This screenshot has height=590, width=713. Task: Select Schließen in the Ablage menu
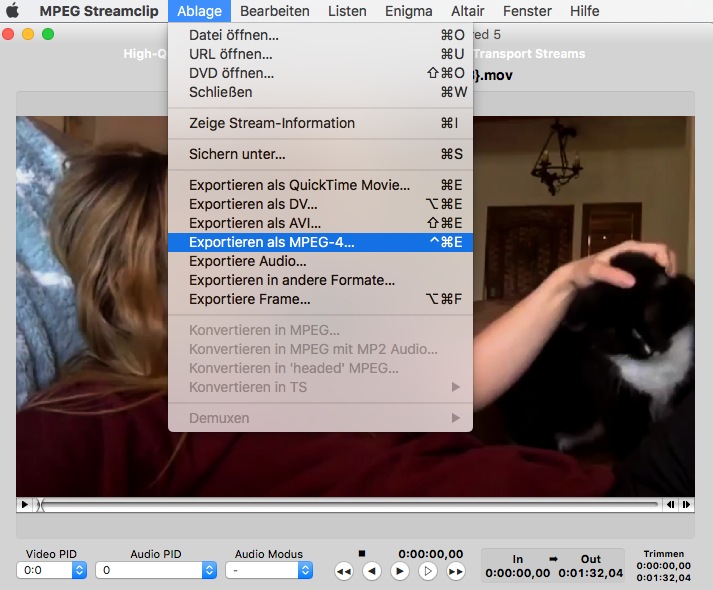[320, 92]
